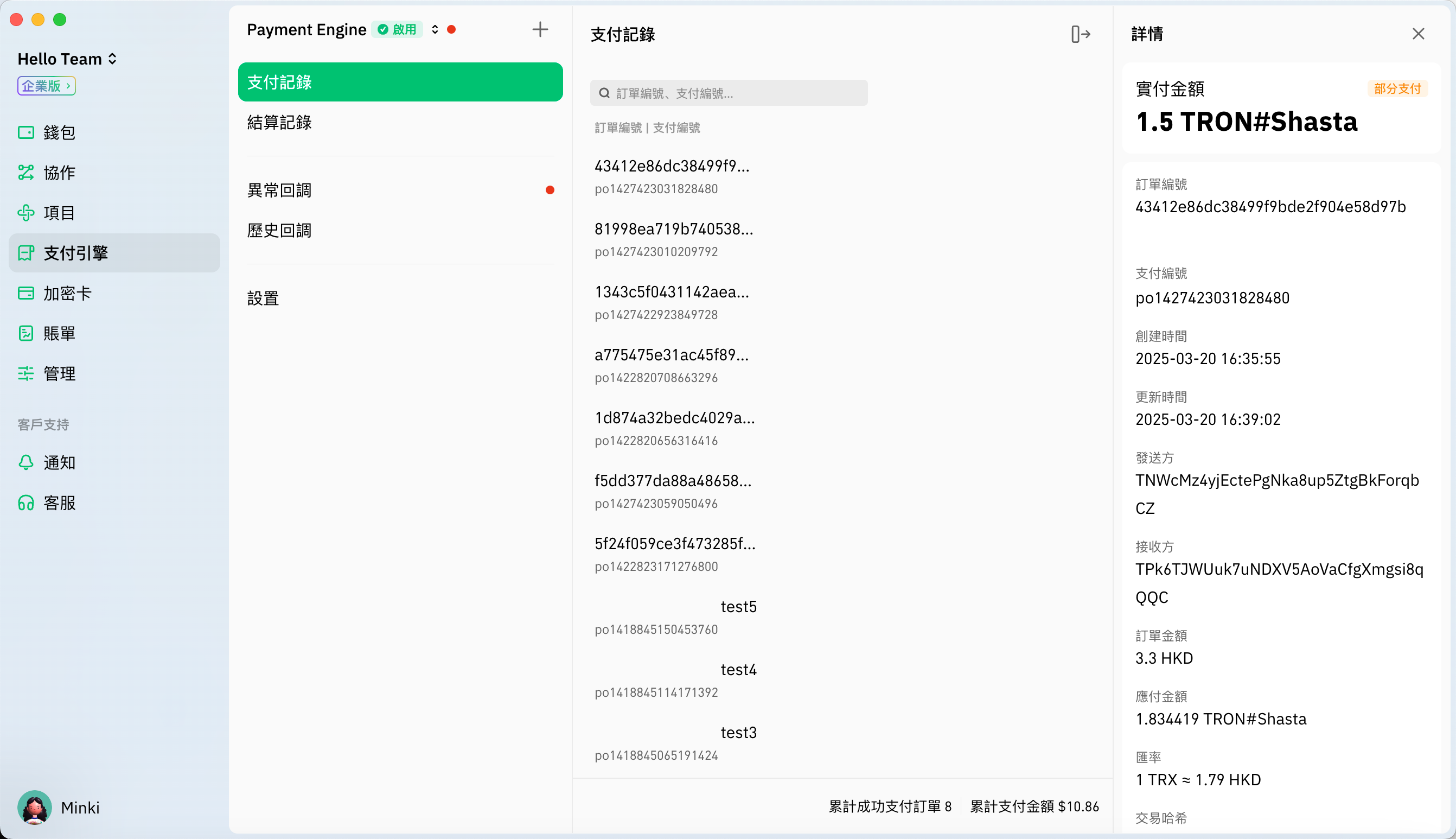Open Abnormal Callbacks (異常回調) menu item
The image size is (1456, 839).
pos(280,190)
